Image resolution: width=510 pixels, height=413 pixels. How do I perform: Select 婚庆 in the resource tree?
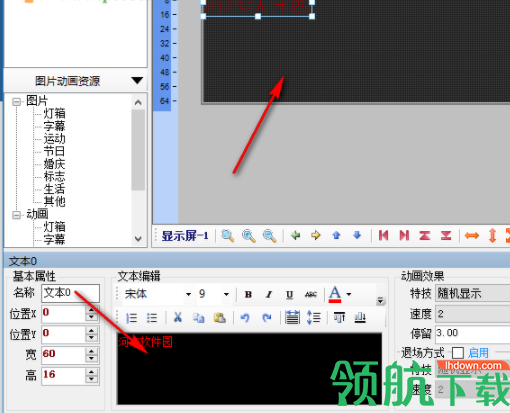coord(54,164)
